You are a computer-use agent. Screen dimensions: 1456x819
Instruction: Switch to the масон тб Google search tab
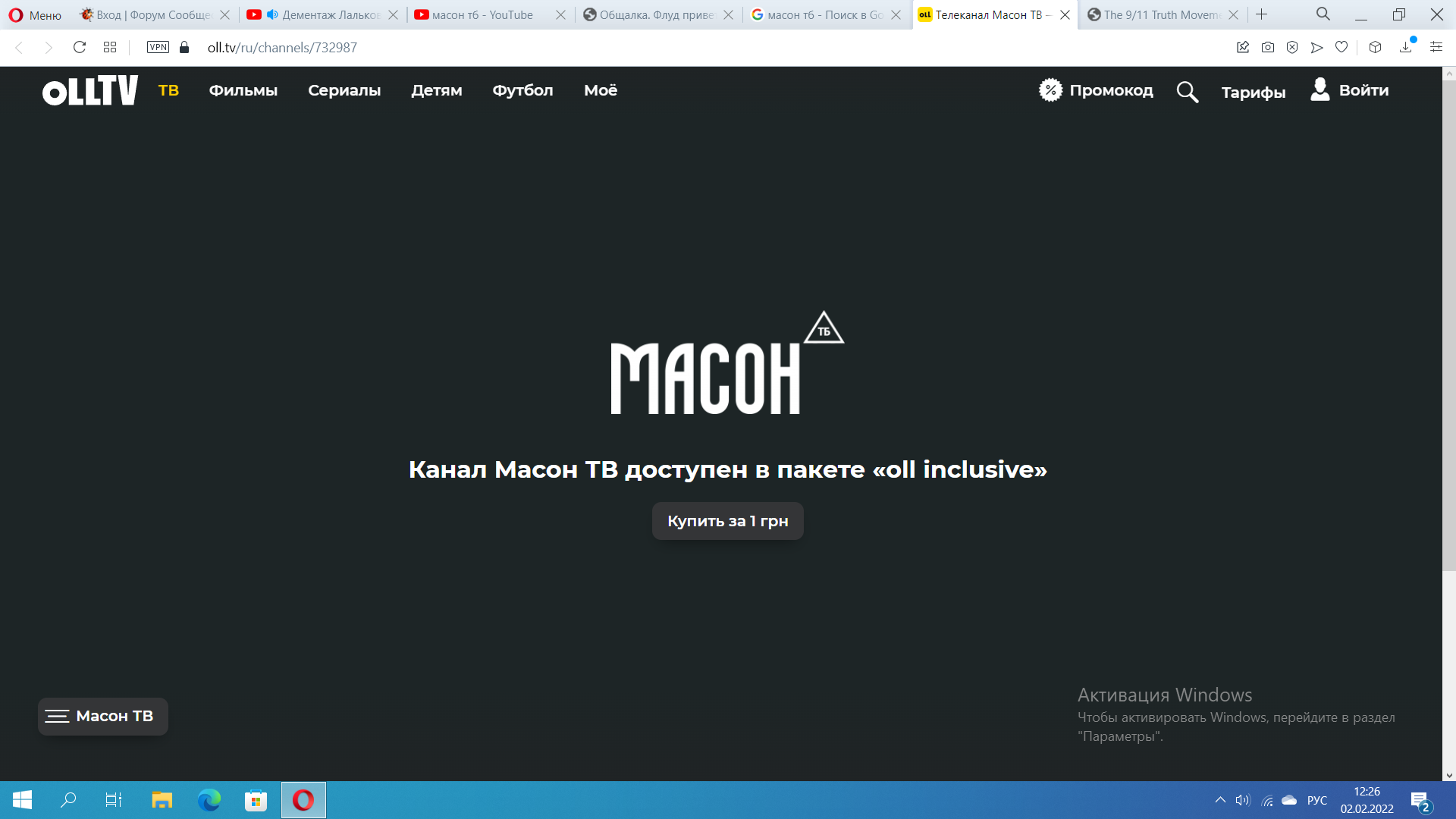coord(817,15)
